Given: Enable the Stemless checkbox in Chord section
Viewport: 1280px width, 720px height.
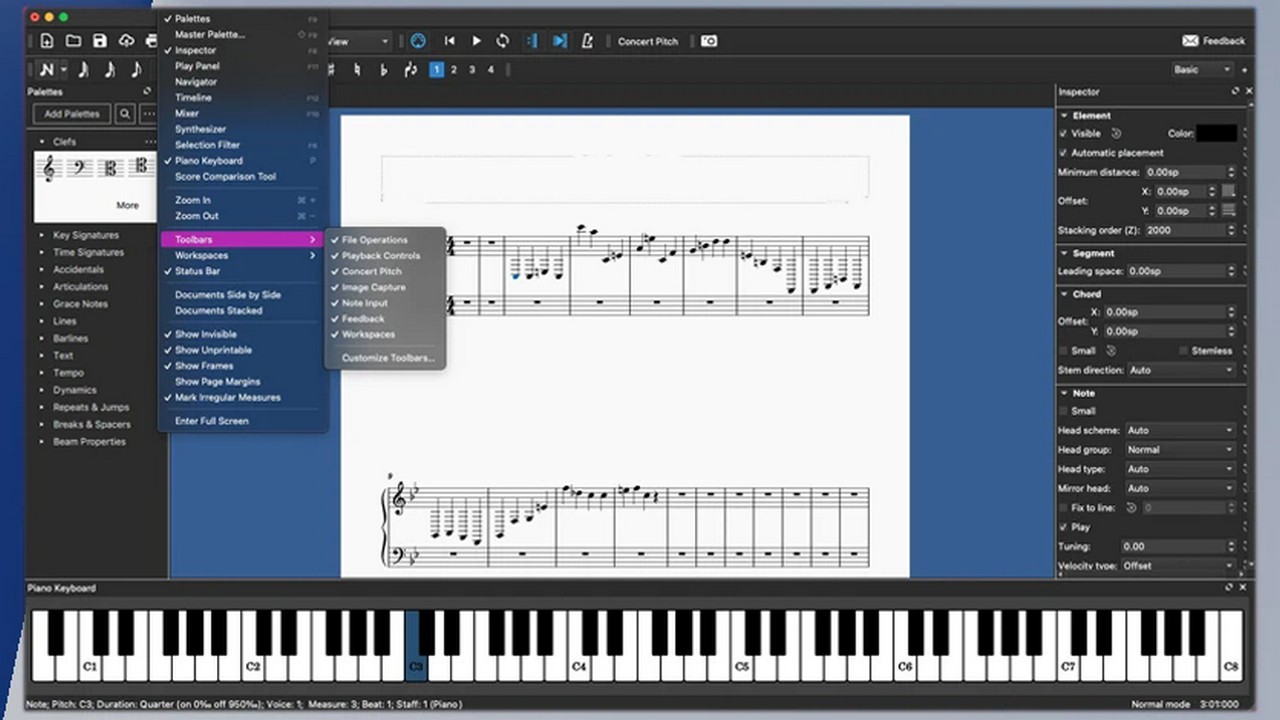Looking at the screenshot, I should click(x=1183, y=351).
